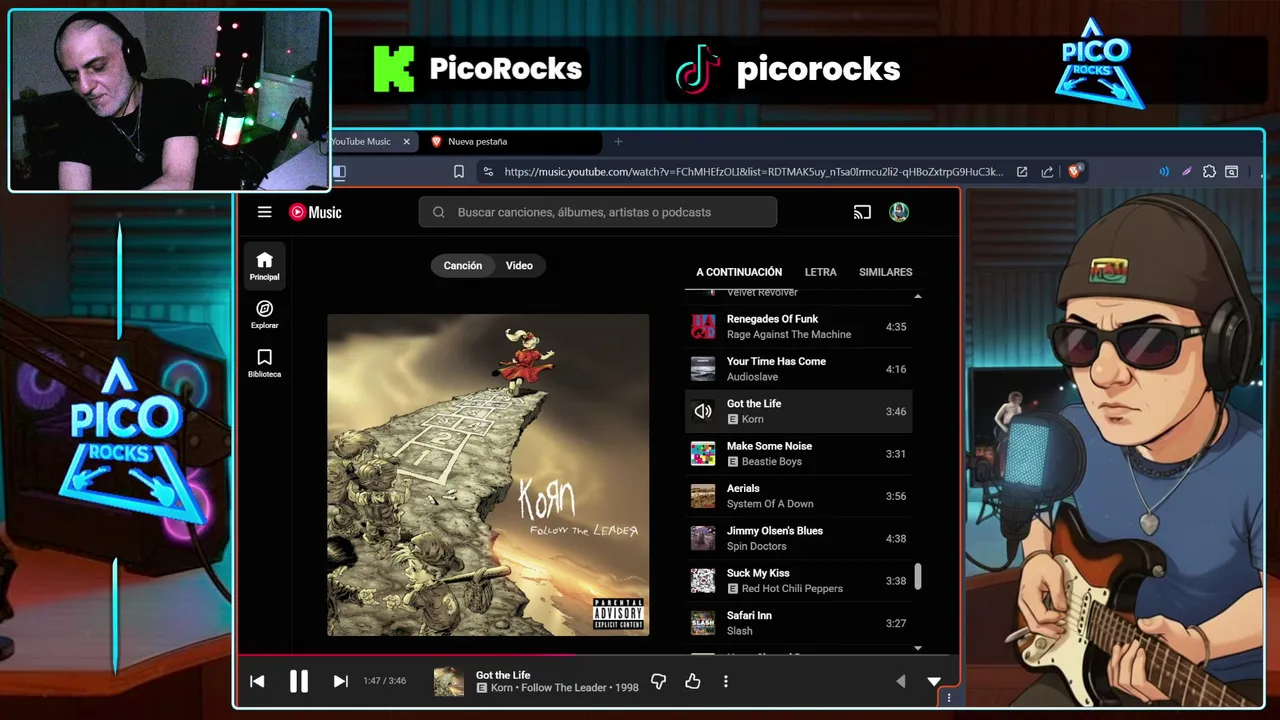Play Suck My Kiss from queue
Screen dimensions: 1280x720
[x=798, y=581]
